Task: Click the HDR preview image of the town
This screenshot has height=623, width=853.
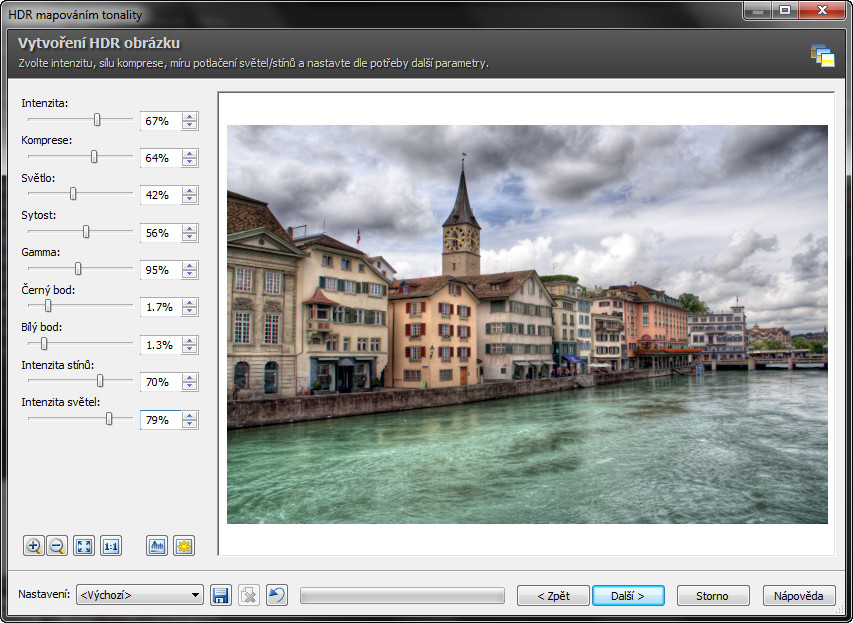Action: (527, 324)
